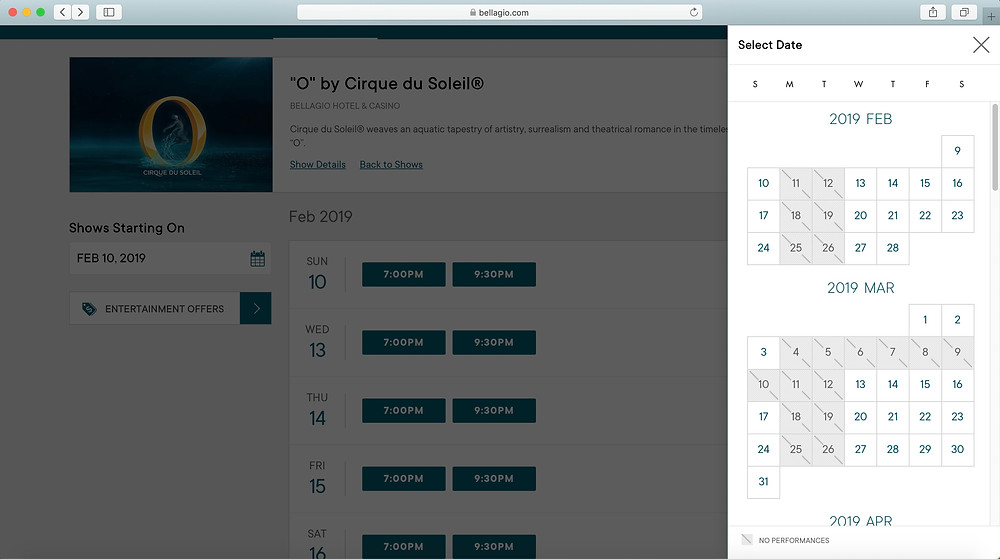1000x559 pixels.
Task: Pick March 24 in calendar
Action: point(763,449)
